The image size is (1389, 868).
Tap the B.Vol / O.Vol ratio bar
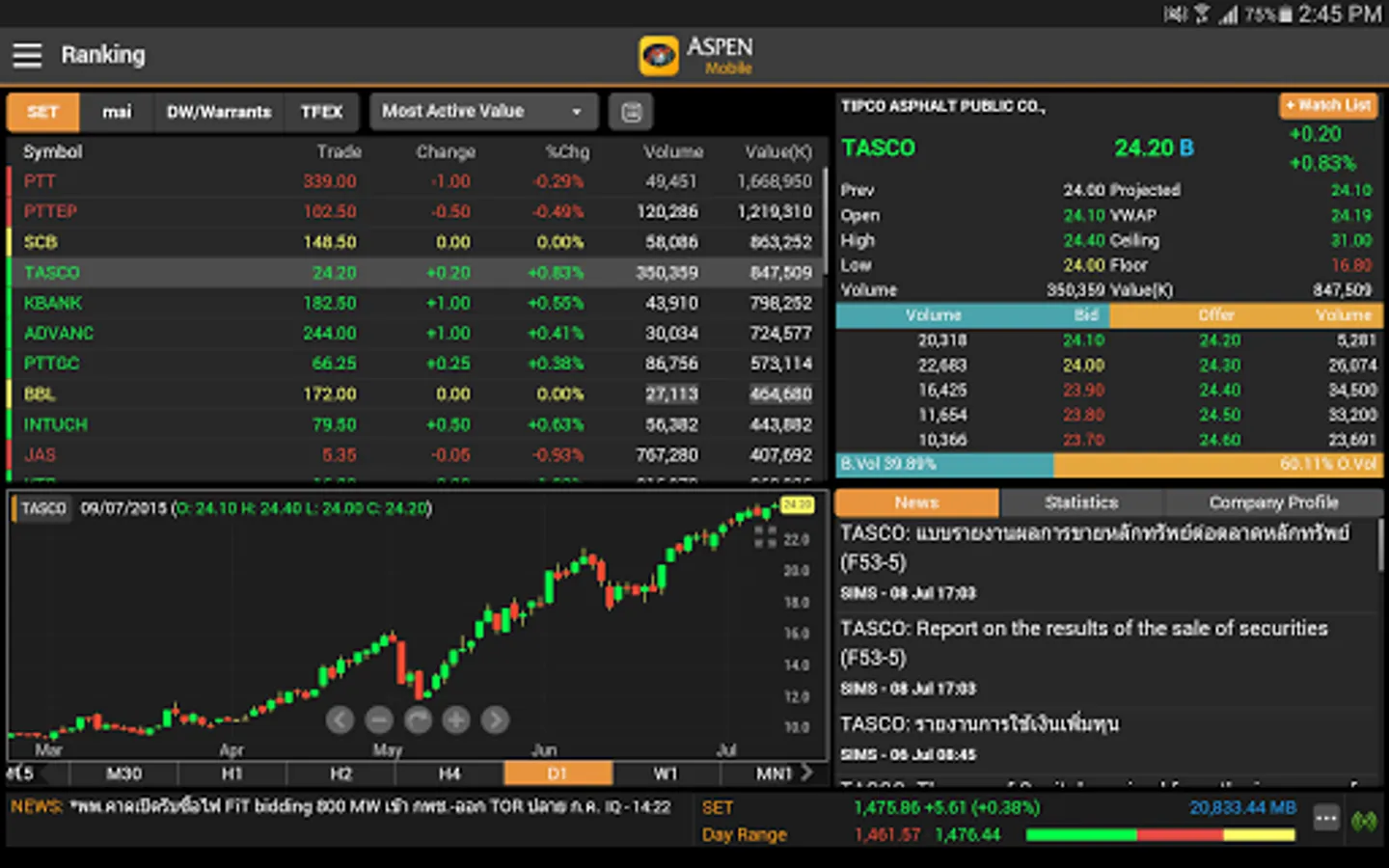pyautogui.click(x=1109, y=465)
